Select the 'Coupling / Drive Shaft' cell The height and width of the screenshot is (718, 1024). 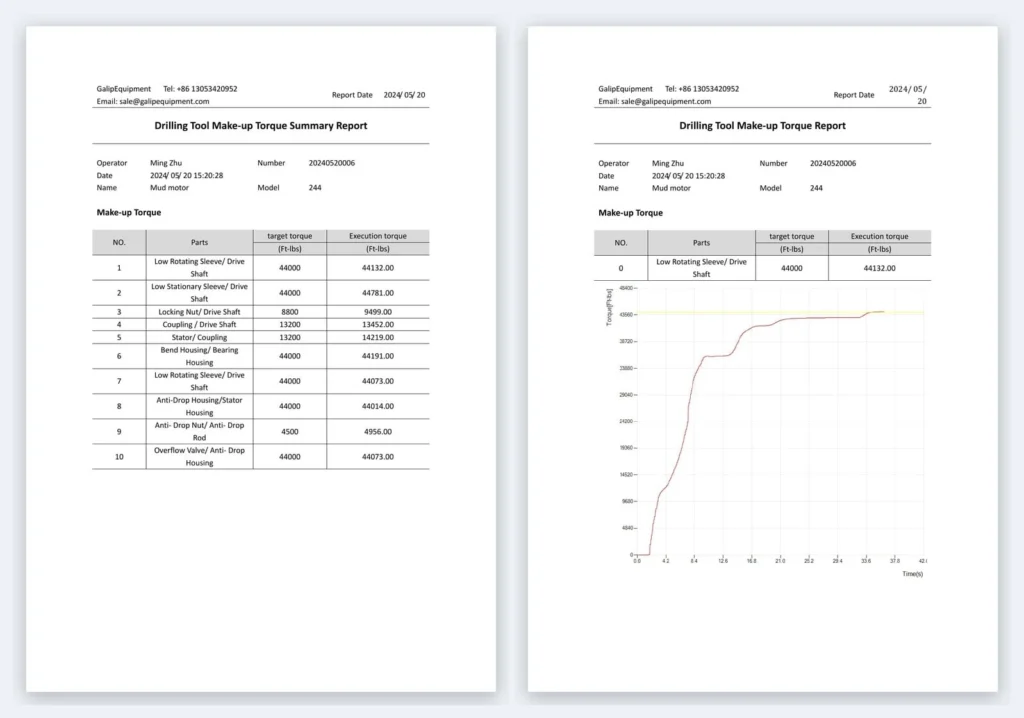199,325
